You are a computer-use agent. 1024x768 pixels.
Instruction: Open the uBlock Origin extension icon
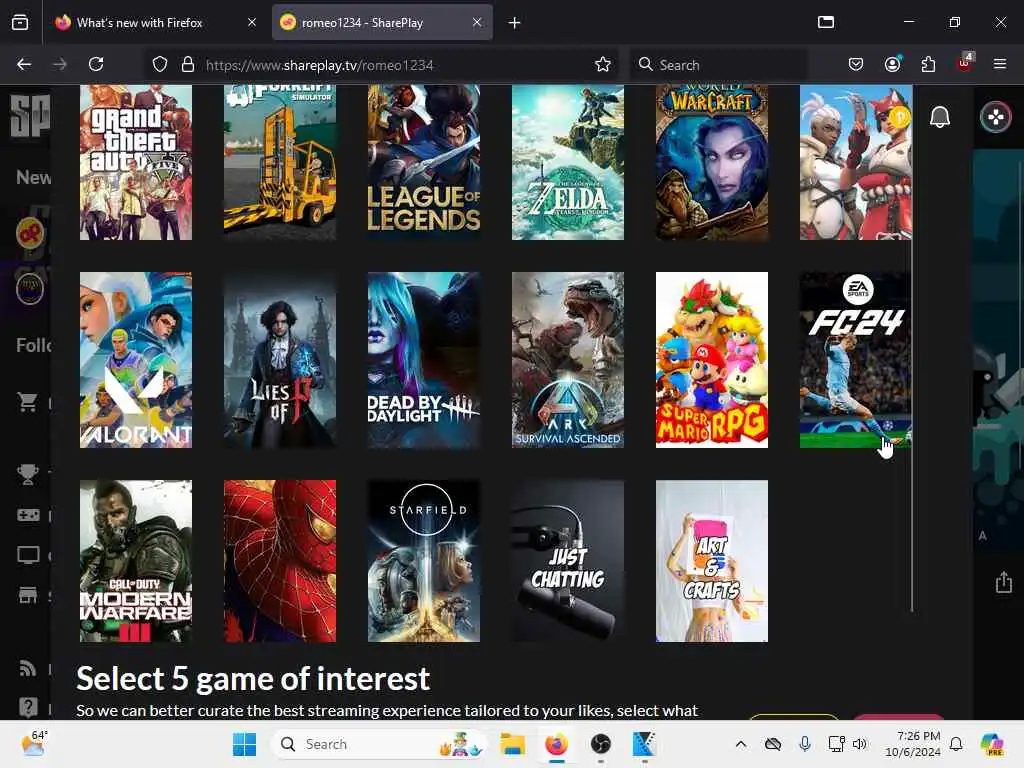click(x=965, y=63)
